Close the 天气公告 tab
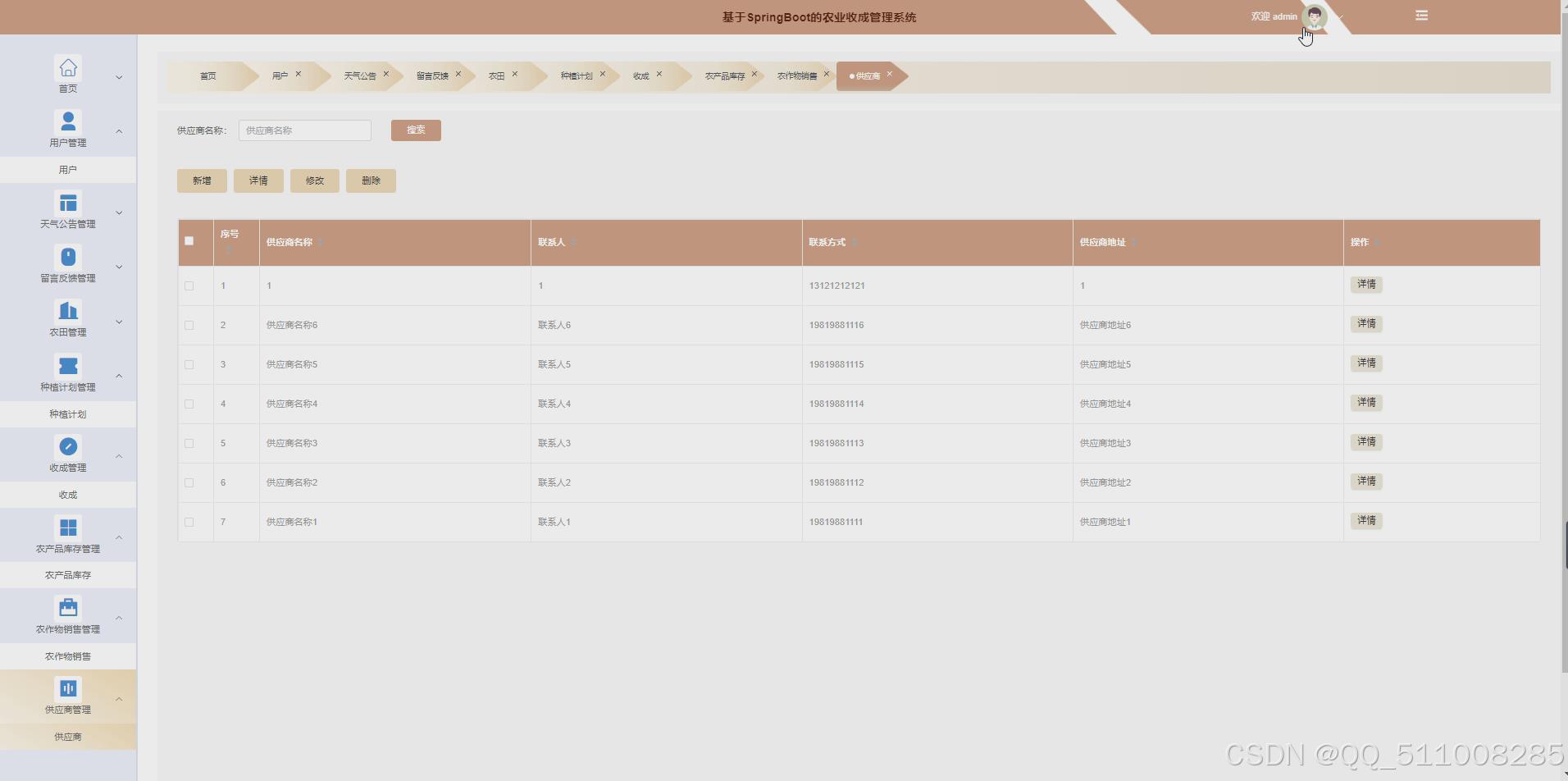Image resolution: width=1568 pixels, height=781 pixels. (x=386, y=74)
